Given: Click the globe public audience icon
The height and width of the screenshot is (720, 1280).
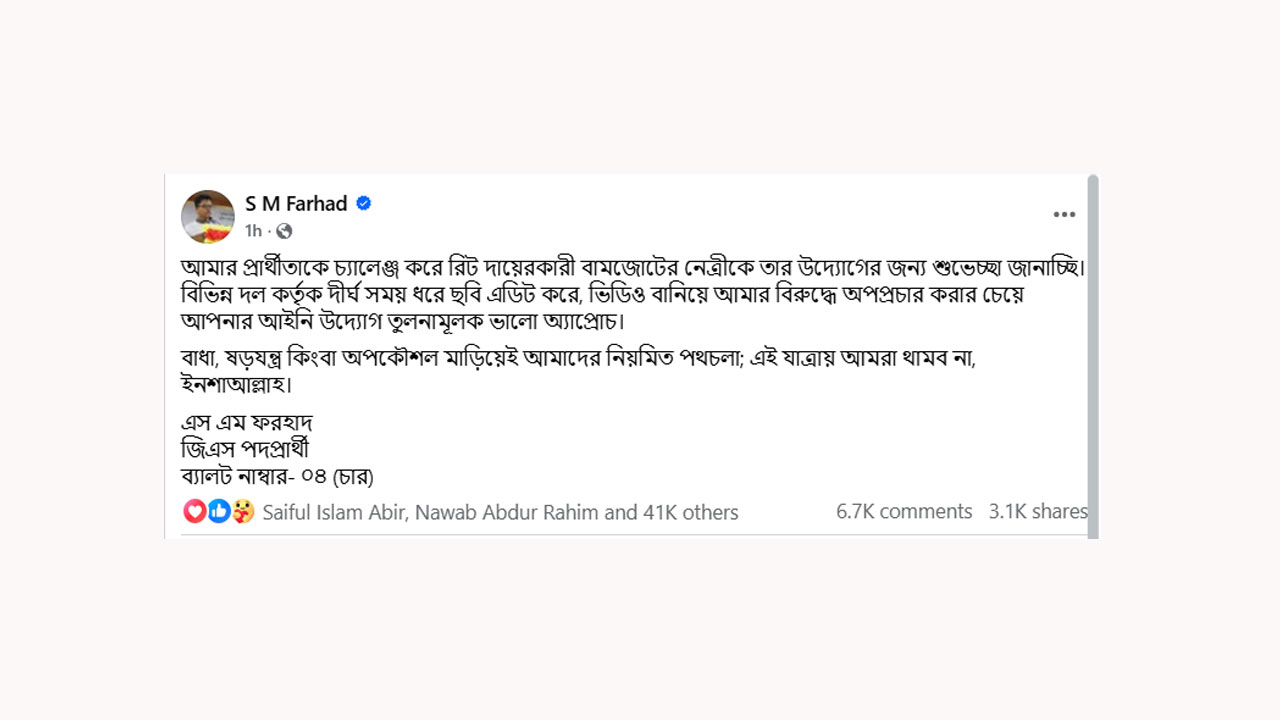Looking at the screenshot, I should [x=284, y=231].
